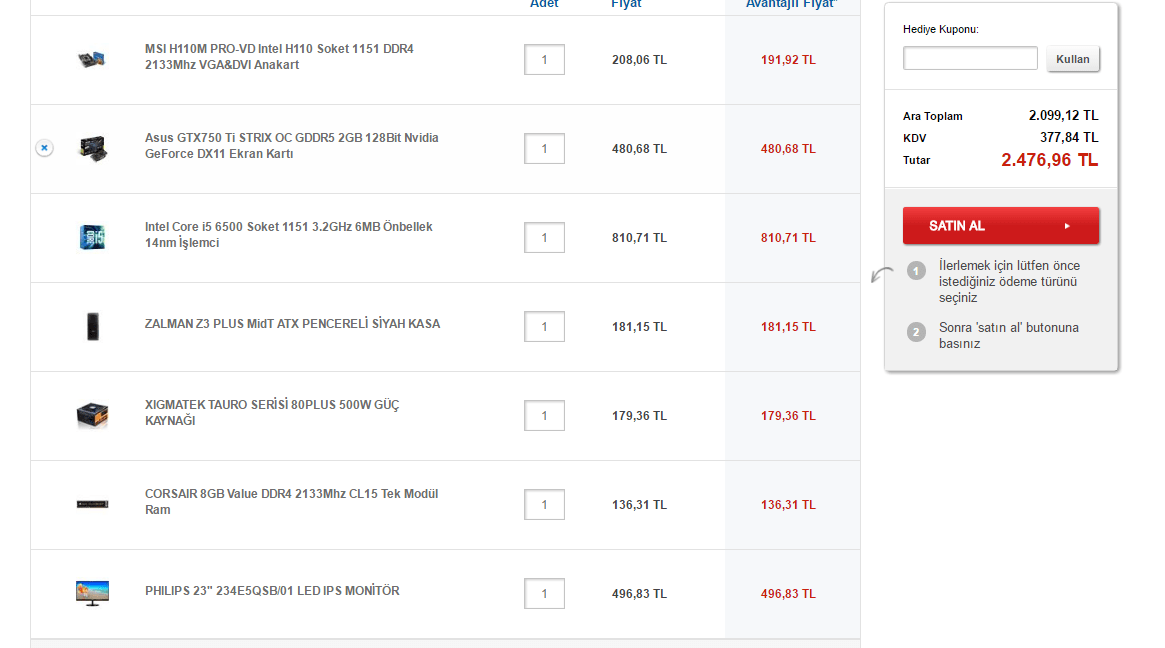This screenshot has height=648, width=1165.
Task: Open Intel Core i5 6500 product link
Action: point(288,235)
